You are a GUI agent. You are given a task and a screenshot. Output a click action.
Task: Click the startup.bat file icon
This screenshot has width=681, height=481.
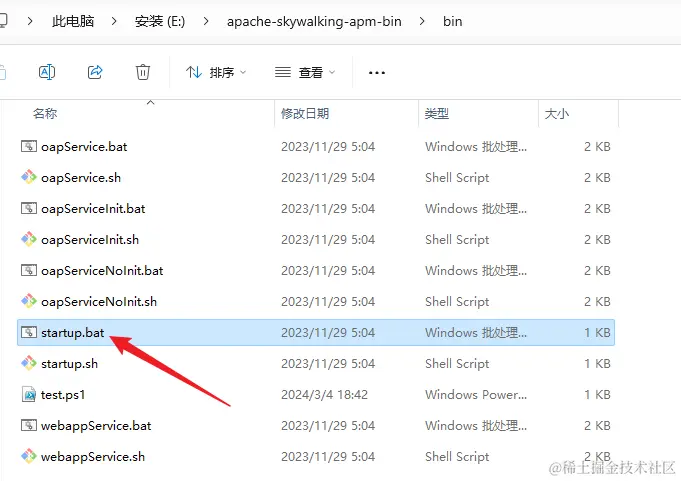[29, 333]
